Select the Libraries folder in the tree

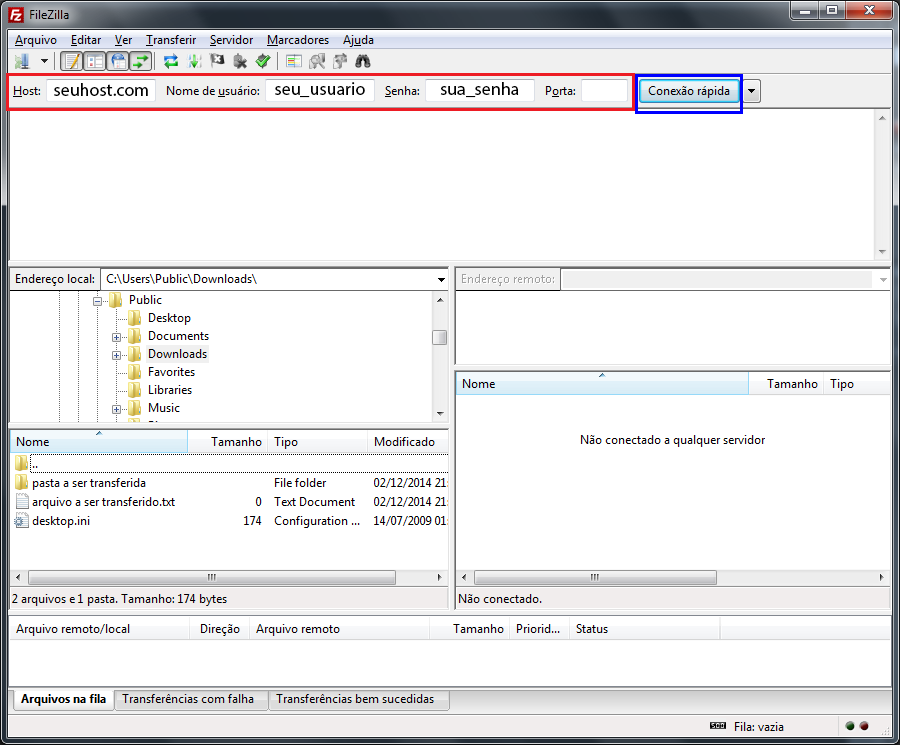click(170, 390)
